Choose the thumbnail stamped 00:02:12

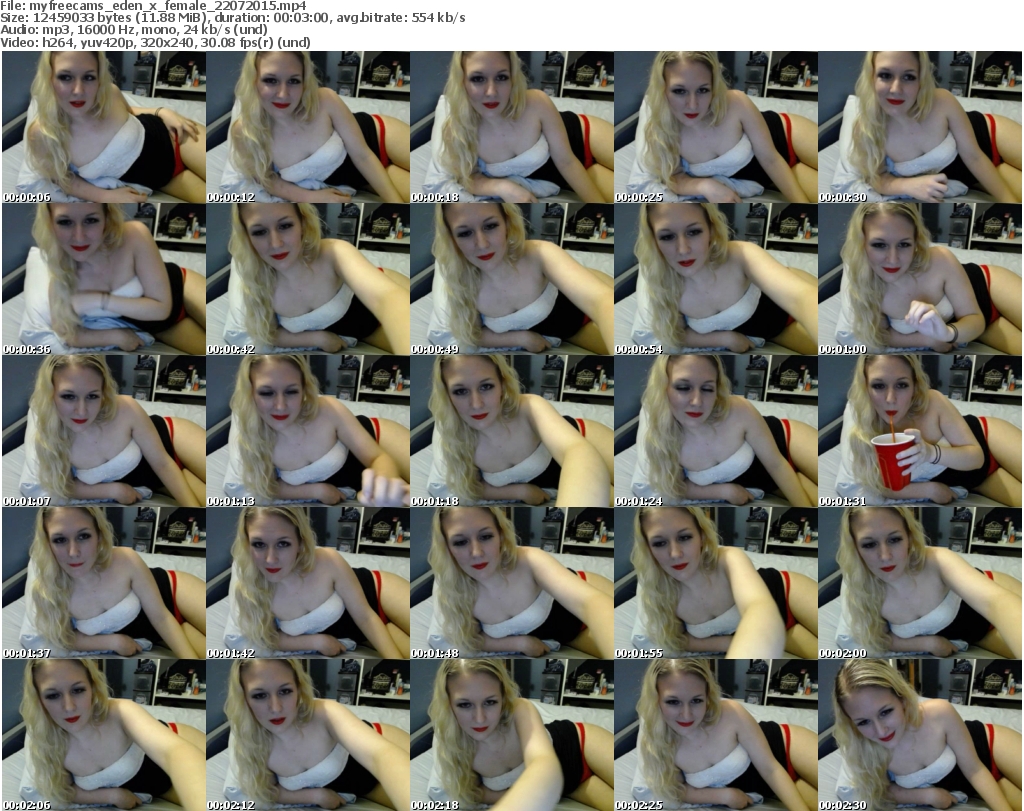(308, 735)
